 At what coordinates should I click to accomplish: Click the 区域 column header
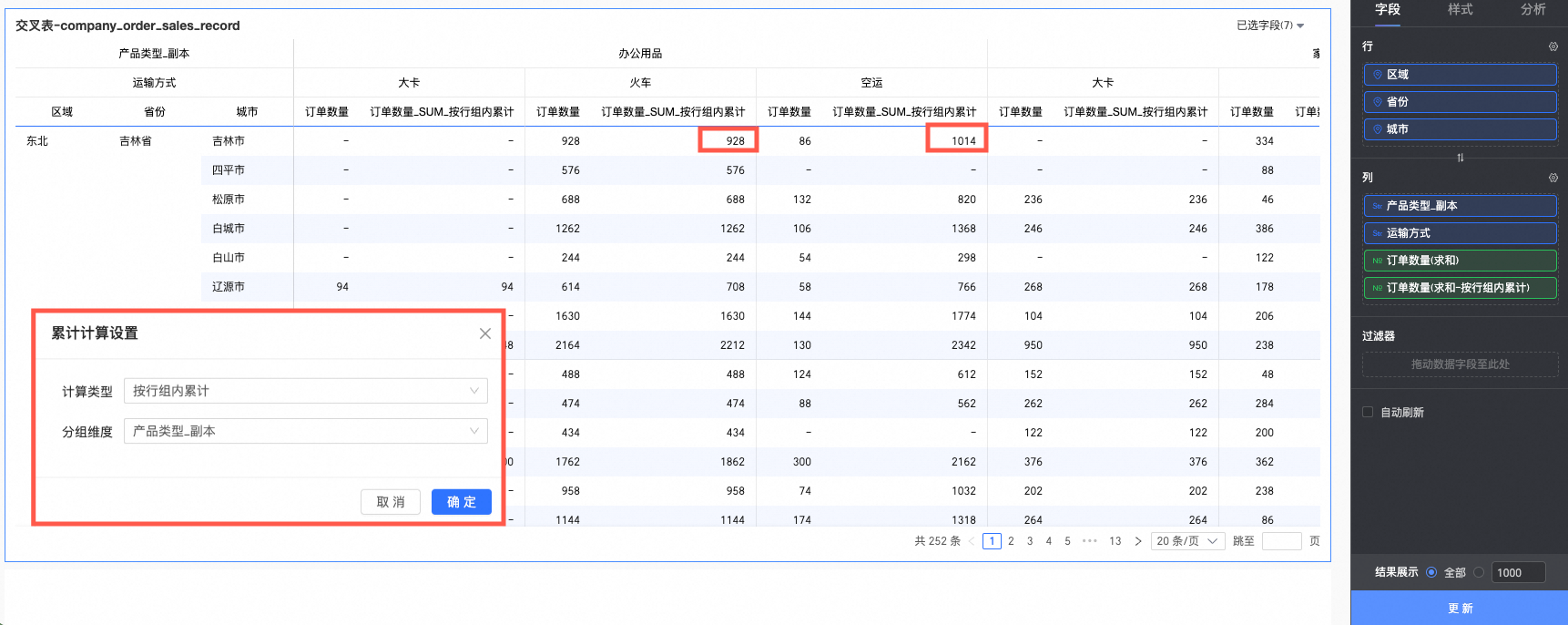pos(62,112)
